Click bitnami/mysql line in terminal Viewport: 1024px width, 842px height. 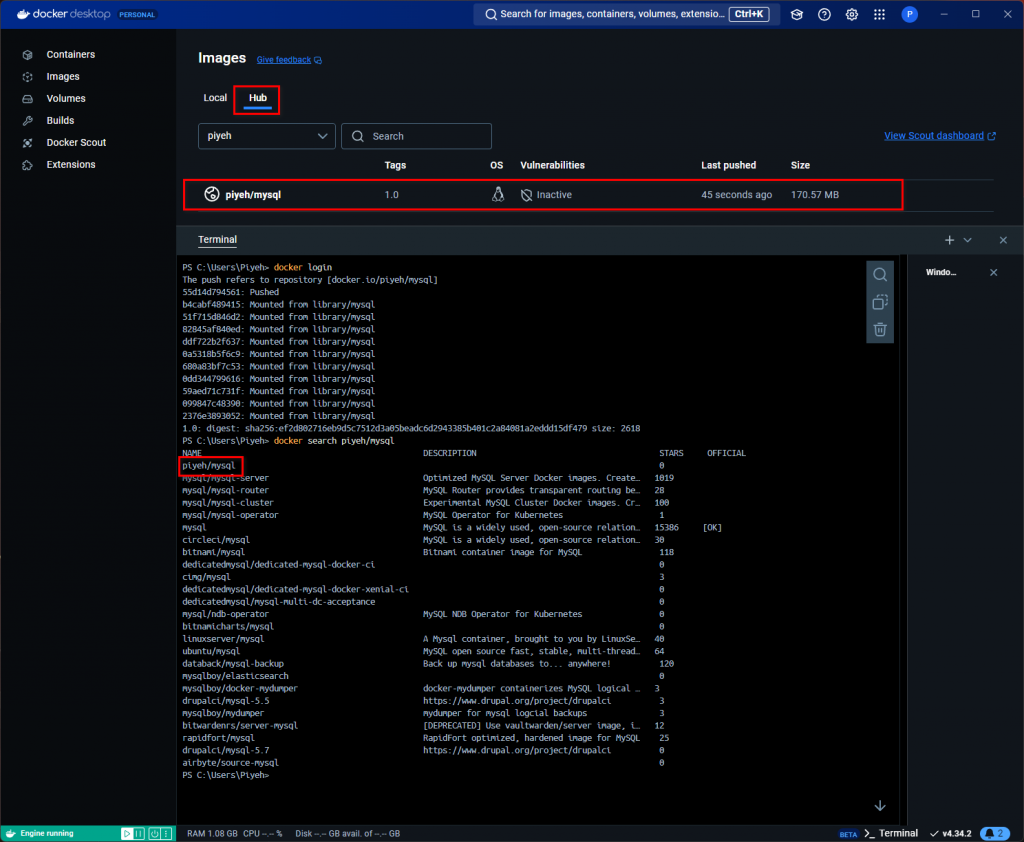pyautogui.click(x=214, y=553)
